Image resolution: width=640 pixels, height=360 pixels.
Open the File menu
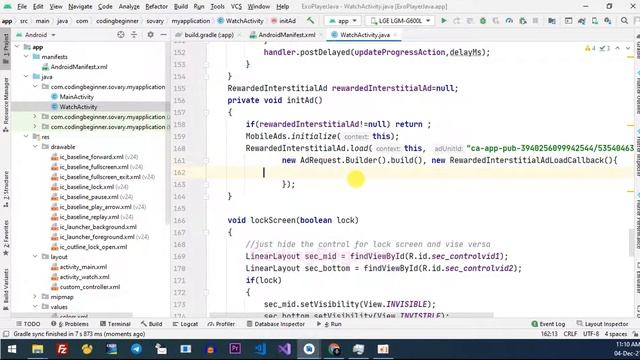click(x=22, y=7)
